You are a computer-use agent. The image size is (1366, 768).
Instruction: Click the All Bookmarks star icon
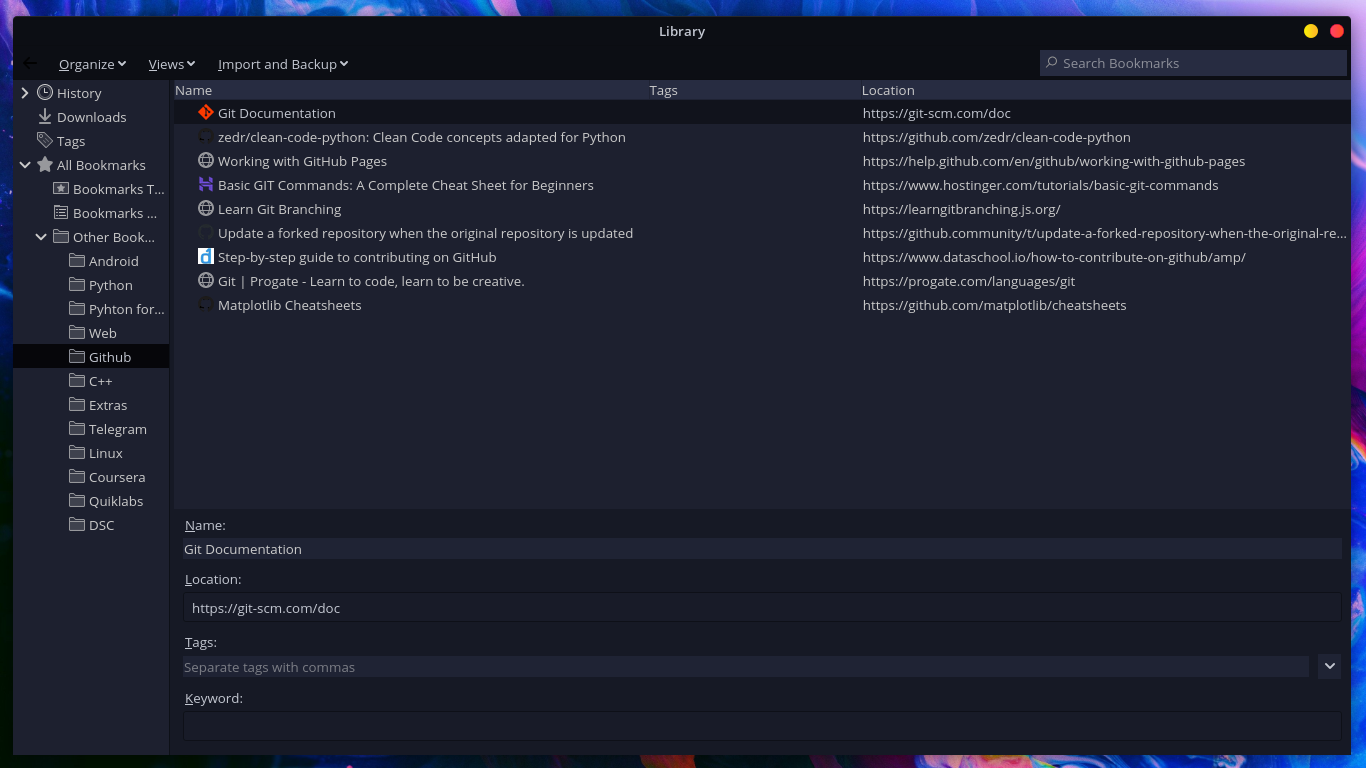[45, 165]
